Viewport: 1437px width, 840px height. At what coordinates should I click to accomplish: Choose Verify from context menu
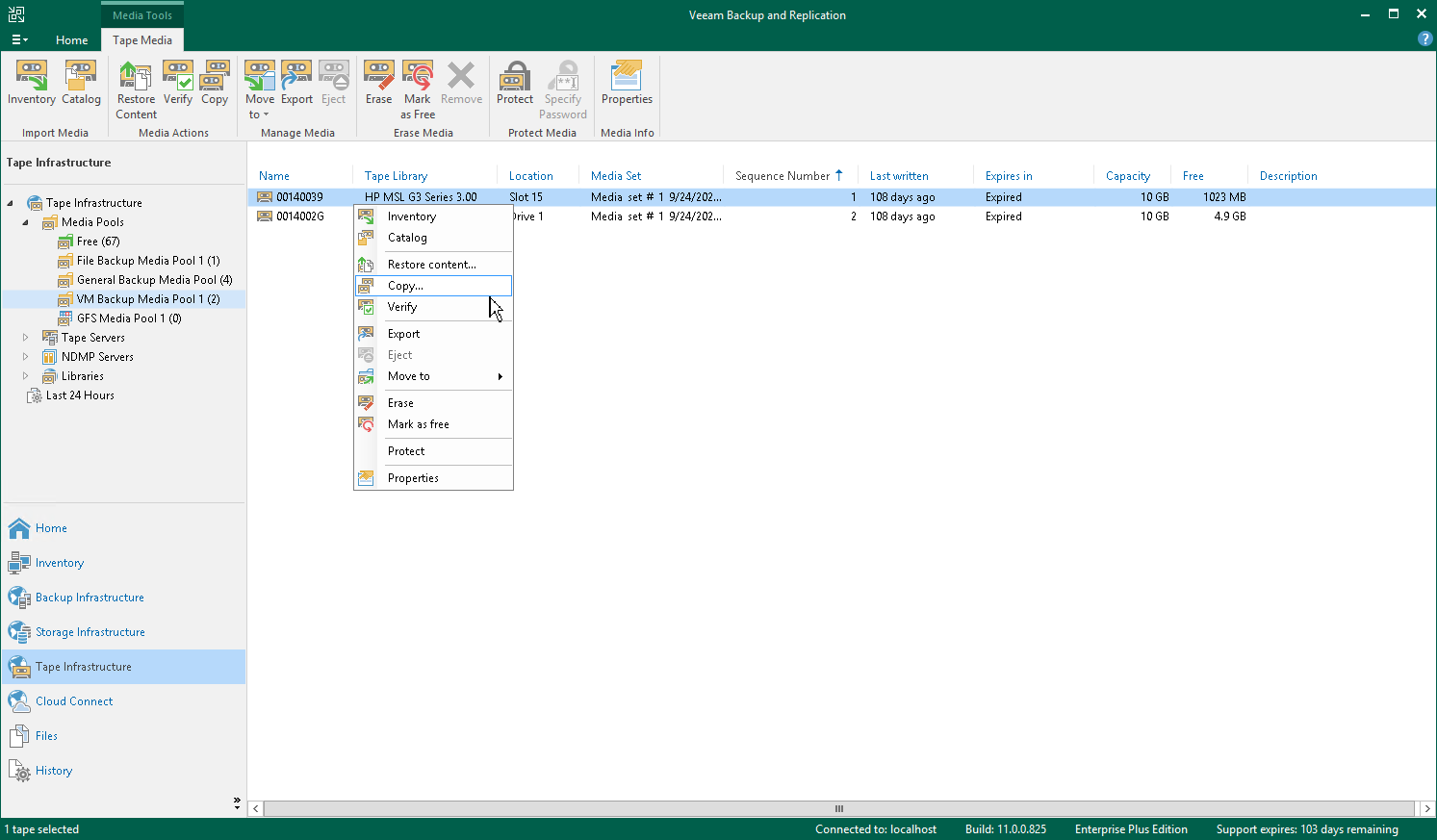pos(433,307)
